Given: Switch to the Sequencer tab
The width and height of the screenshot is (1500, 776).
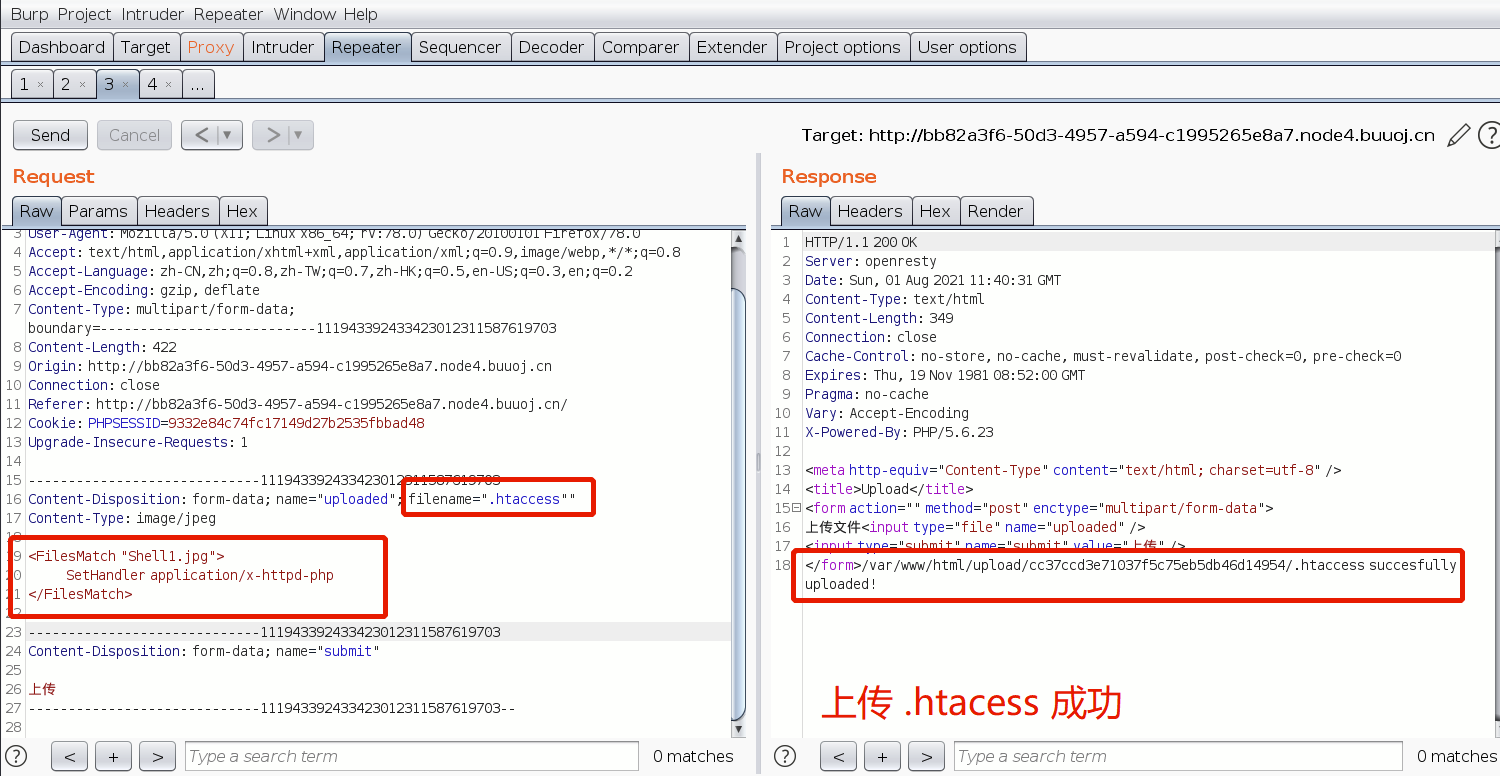Looking at the screenshot, I should click(x=460, y=47).
